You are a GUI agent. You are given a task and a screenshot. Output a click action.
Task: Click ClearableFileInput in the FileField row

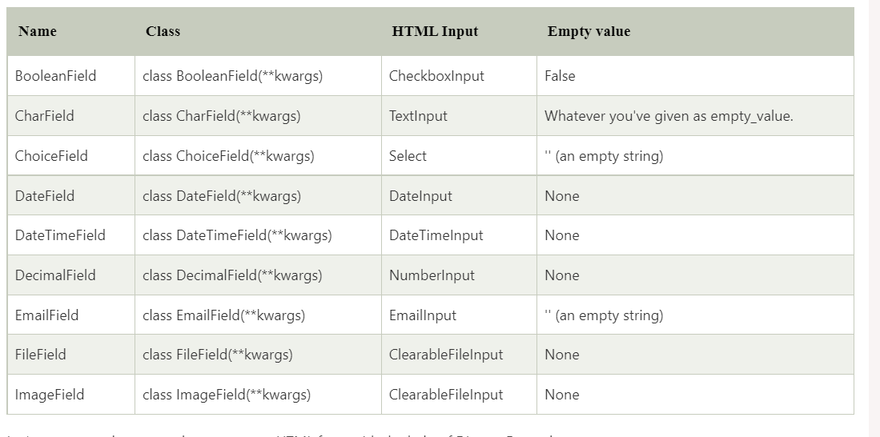[x=446, y=355]
